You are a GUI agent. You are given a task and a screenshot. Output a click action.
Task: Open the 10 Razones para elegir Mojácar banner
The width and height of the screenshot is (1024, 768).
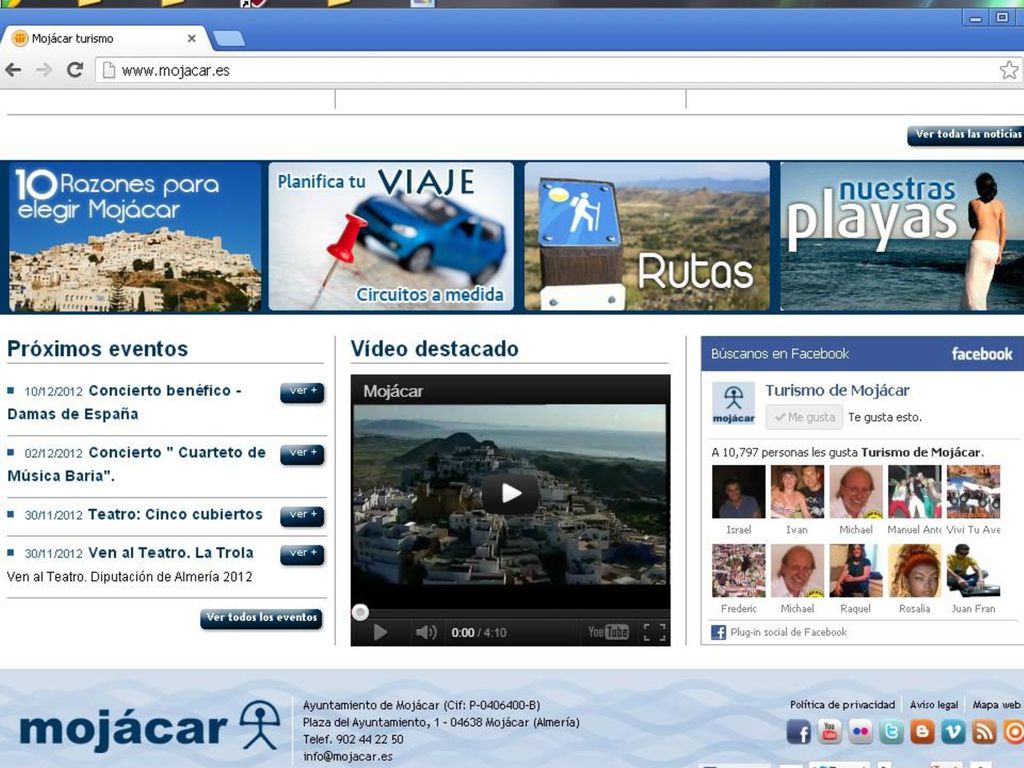click(135, 236)
